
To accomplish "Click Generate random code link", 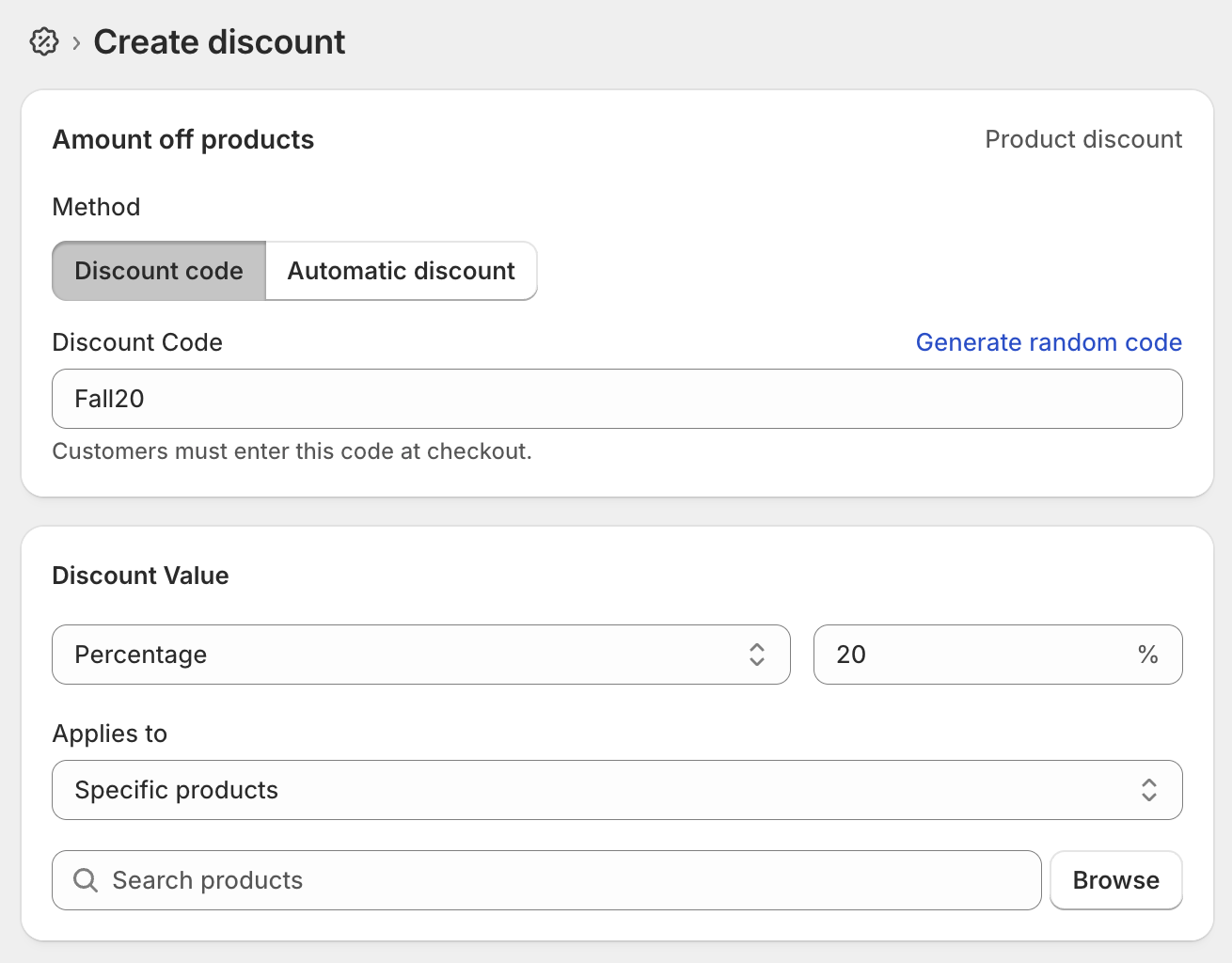I will click(x=1049, y=342).
